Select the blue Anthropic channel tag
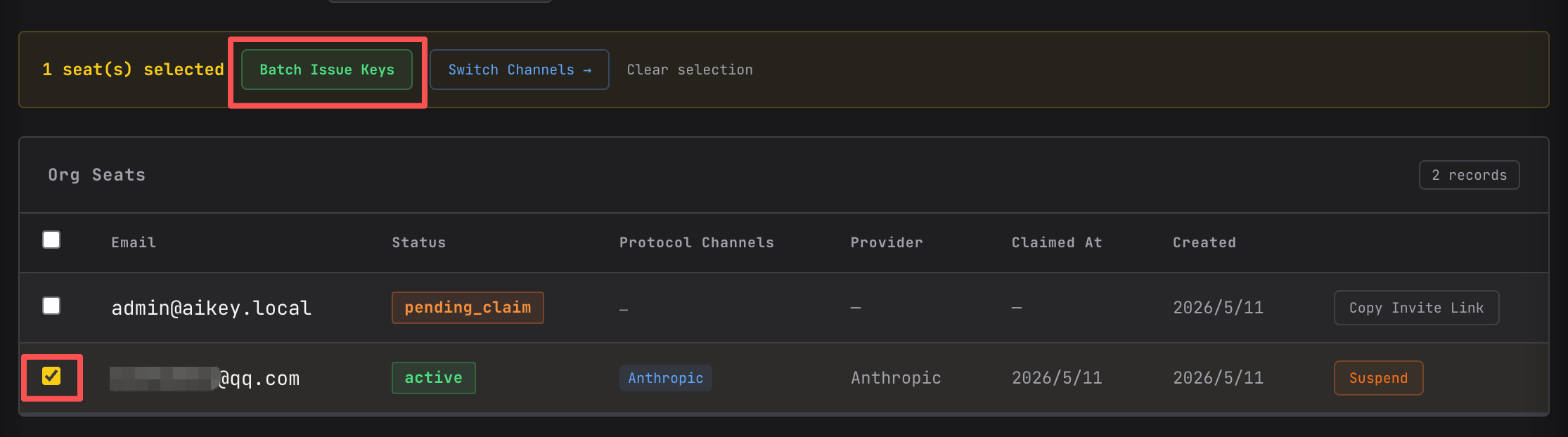This screenshot has height=437, width=1568. [x=666, y=378]
